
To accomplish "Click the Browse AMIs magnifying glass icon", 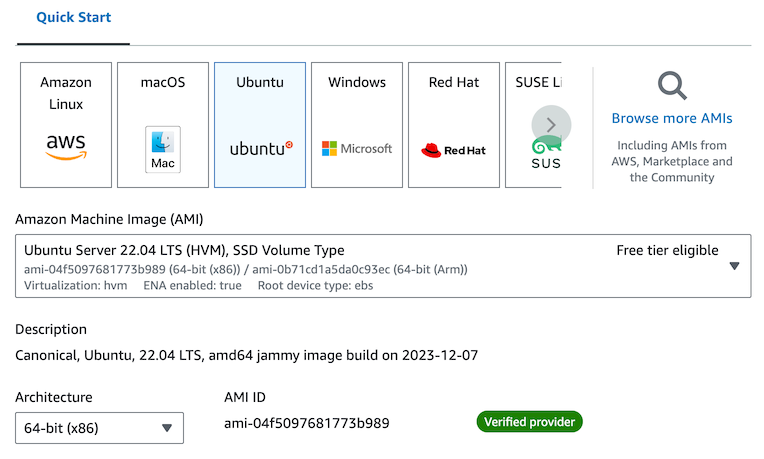I will [672, 86].
